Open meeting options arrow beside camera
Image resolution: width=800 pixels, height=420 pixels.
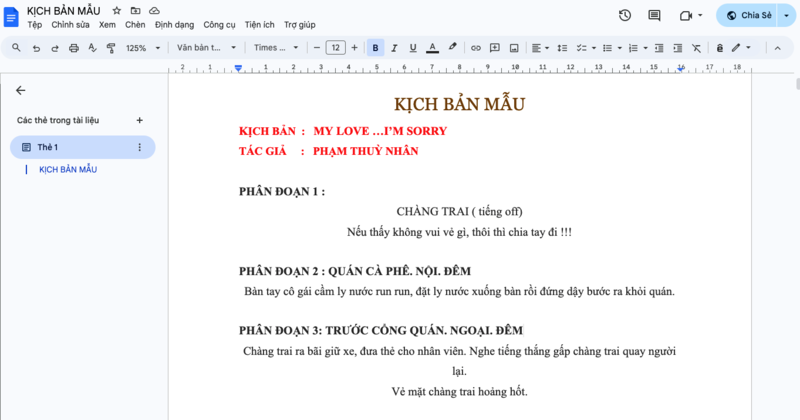pyautogui.click(x=700, y=15)
